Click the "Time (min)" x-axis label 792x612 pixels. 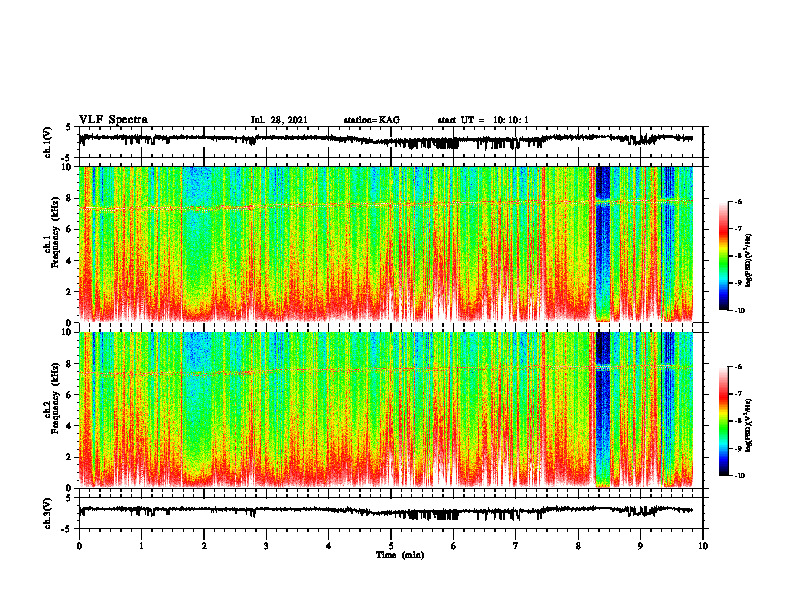click(x=400, y=555)
